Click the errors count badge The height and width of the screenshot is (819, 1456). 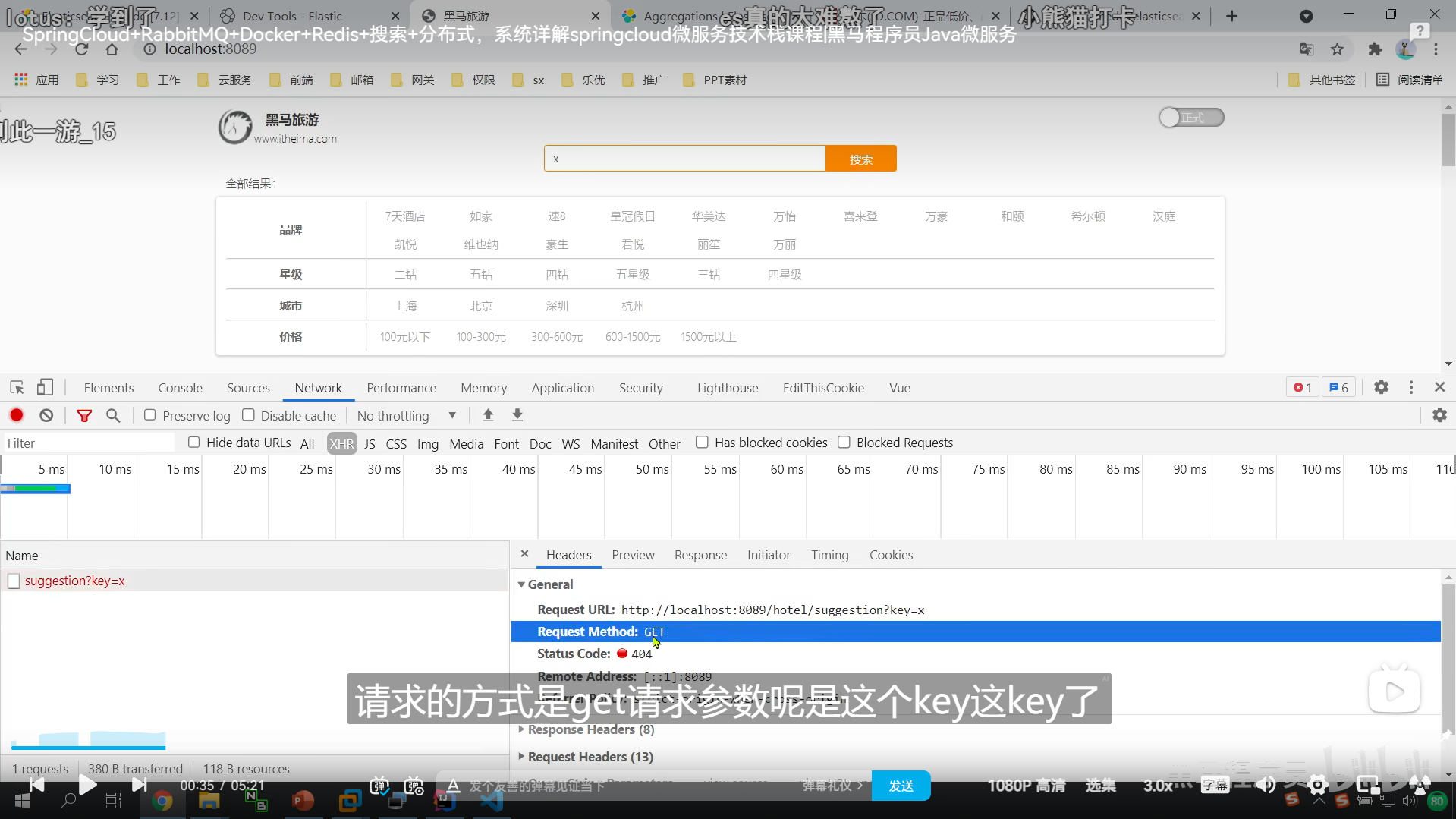[1303, 388]
